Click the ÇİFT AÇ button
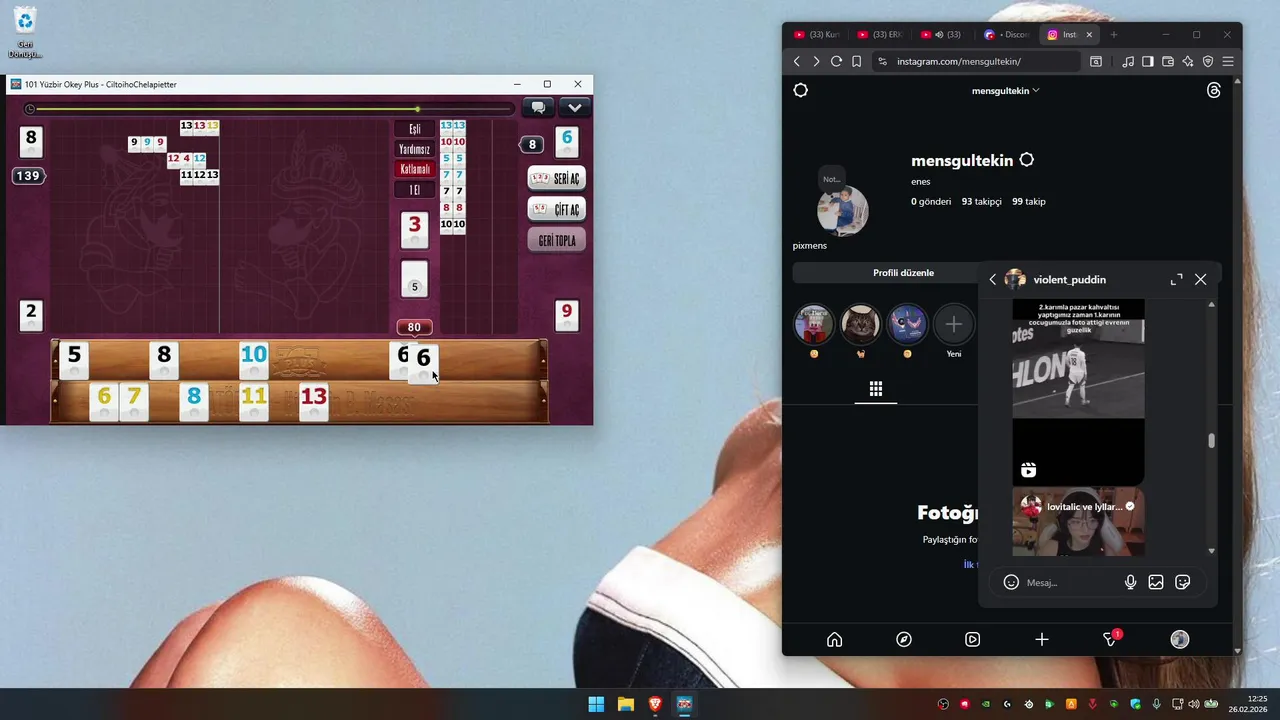This screenshot has width=1280, height=720. click(556, 209)
